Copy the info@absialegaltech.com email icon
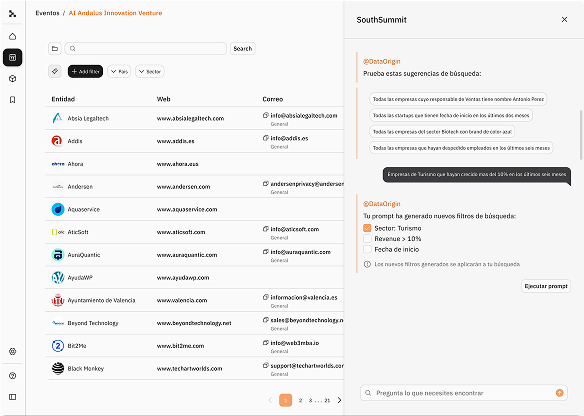 point(266,115)
